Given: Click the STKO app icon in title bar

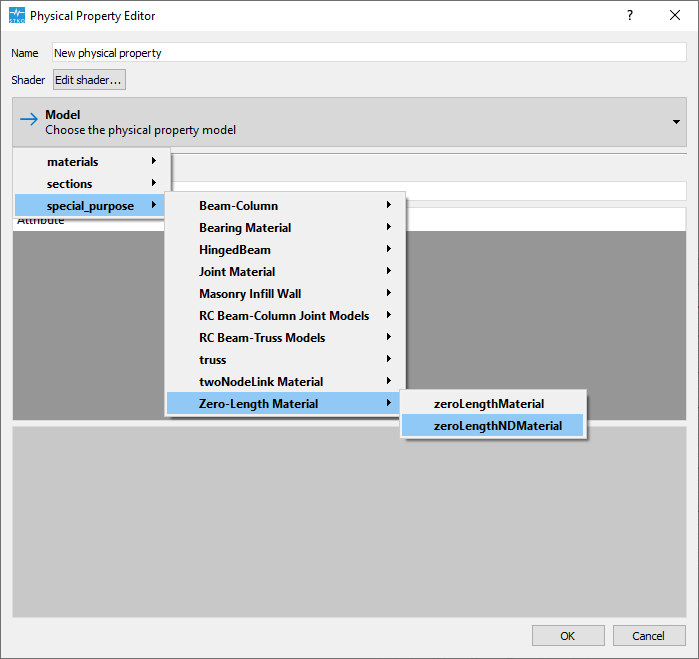Looking at the screenshot, I should coord(17,15).
